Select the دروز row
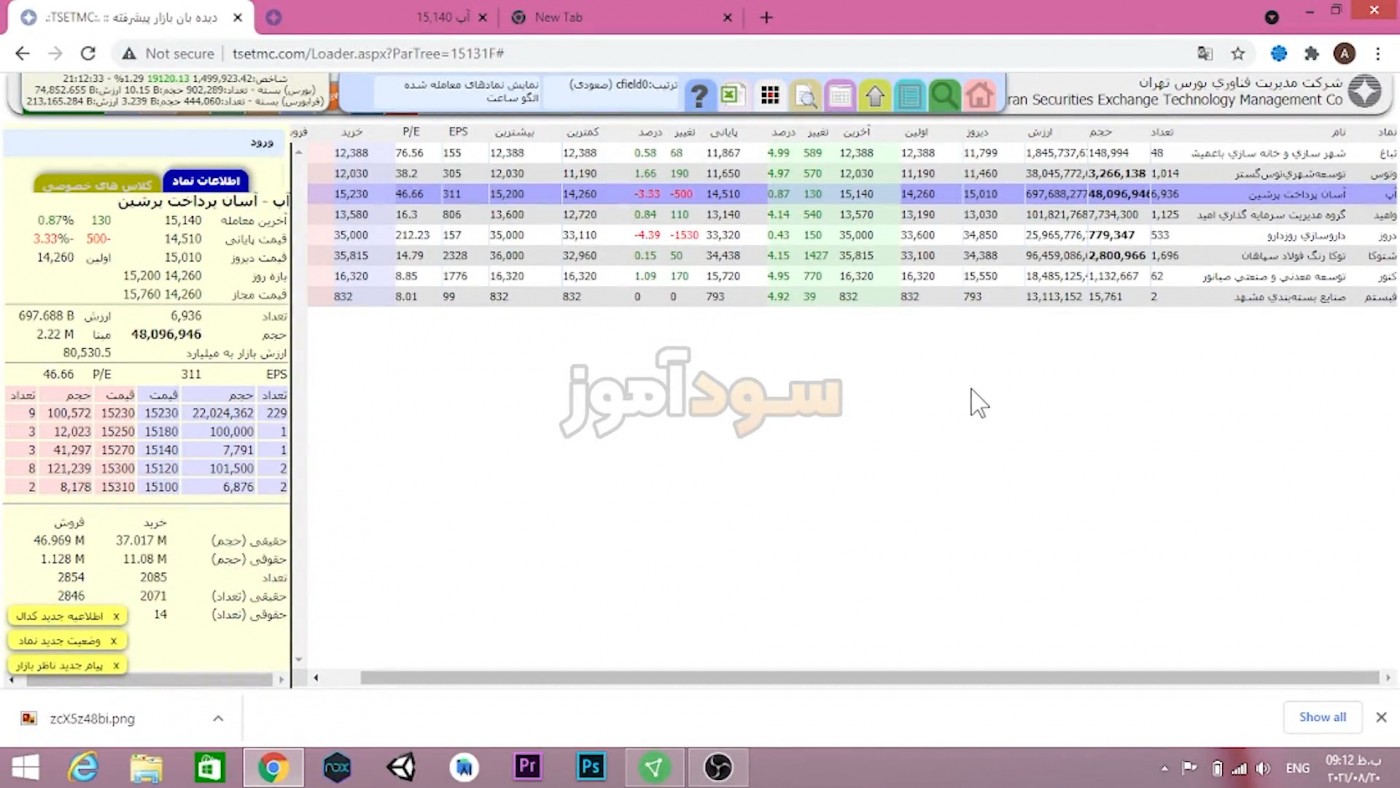Image resolution: width=1400 pixels, height=788 pixels. 852,235
